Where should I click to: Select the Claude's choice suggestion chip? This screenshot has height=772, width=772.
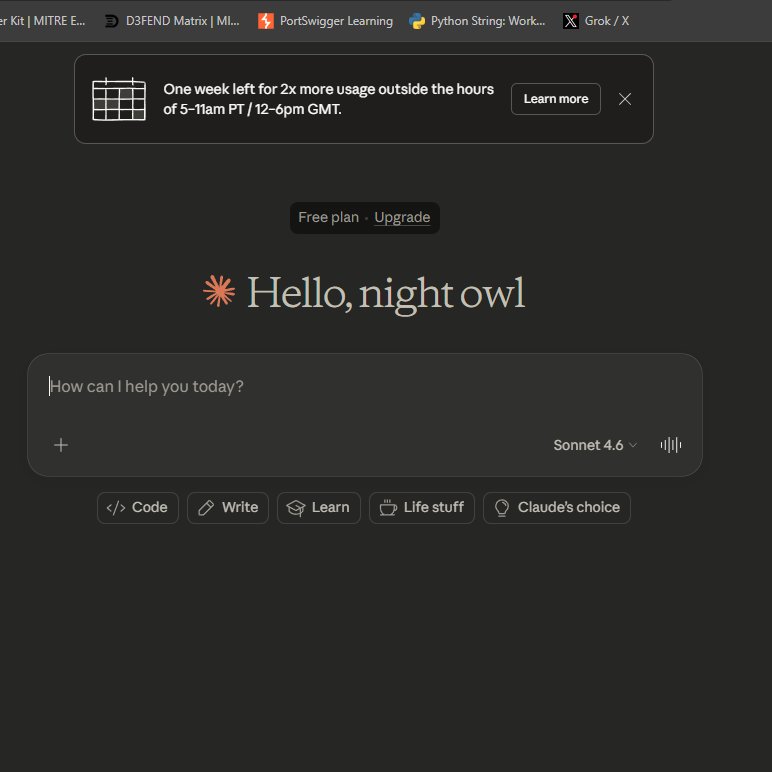556,508
